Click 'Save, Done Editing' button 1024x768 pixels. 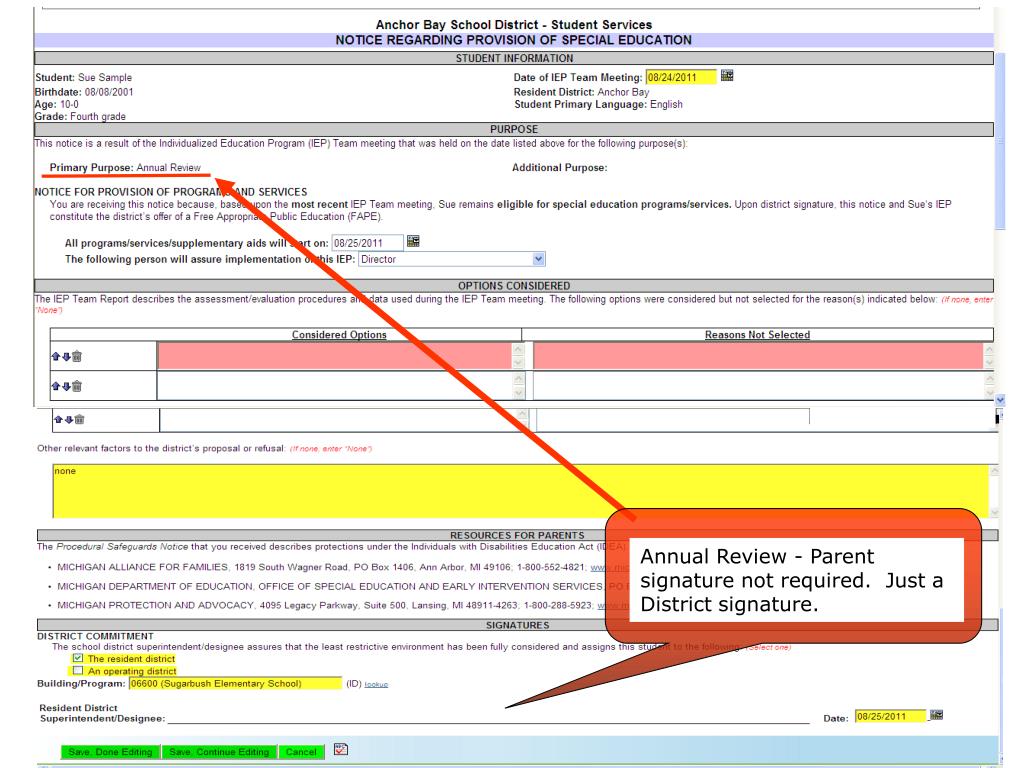110,752
